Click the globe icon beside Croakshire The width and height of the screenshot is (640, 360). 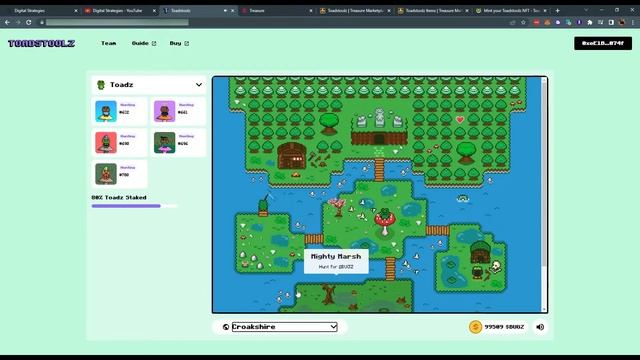(226, 327)
